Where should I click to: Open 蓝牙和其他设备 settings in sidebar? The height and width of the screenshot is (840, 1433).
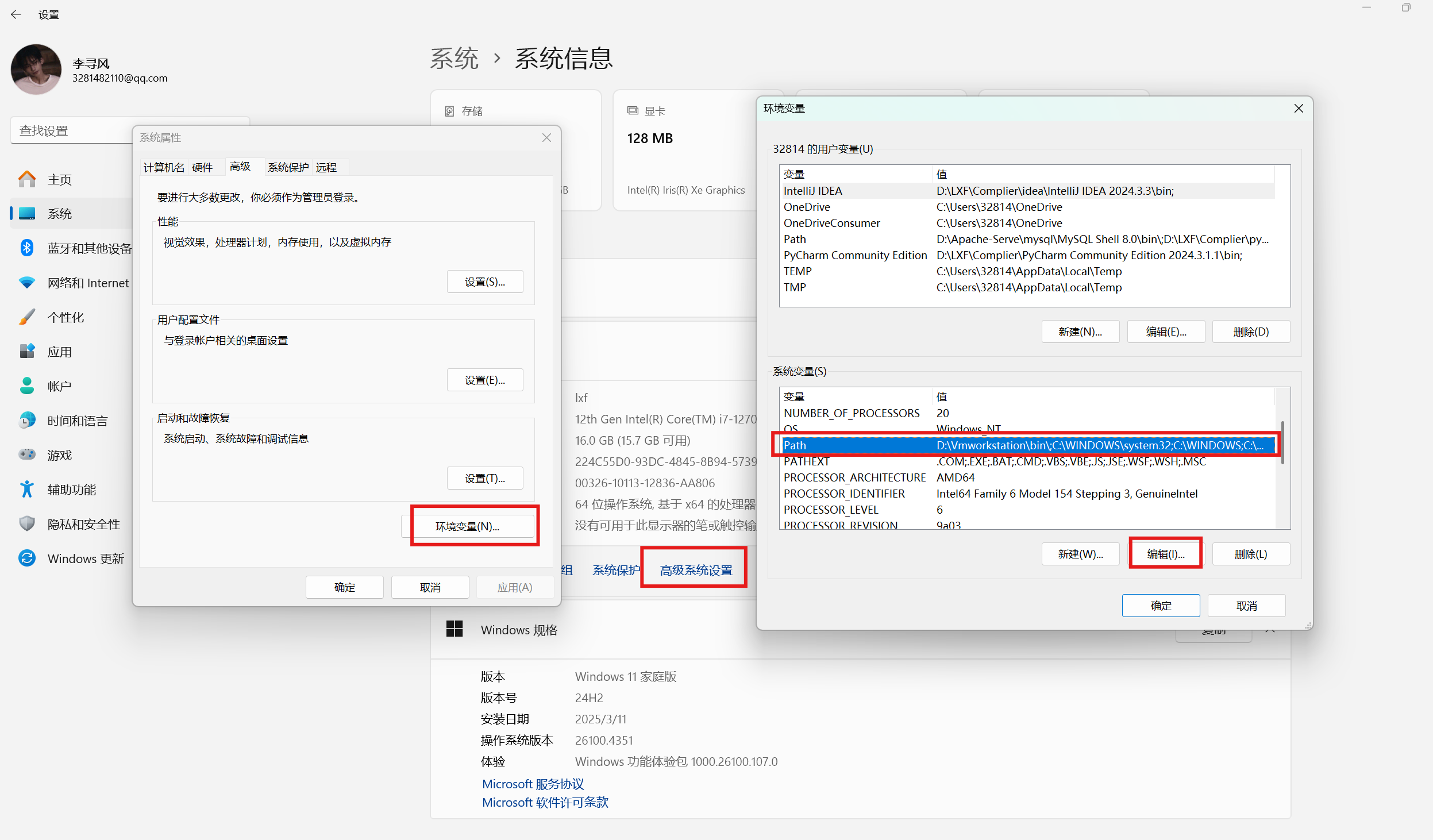tap(89, 248)
